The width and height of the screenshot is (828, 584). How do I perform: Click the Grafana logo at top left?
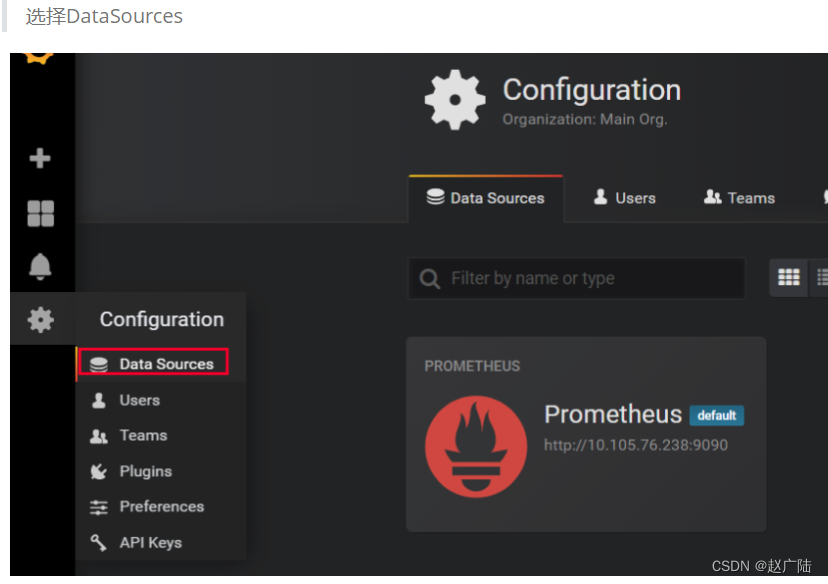click(x=39, y=58)
